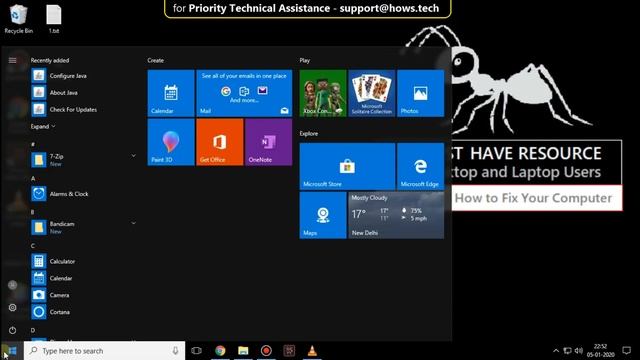Expand the 7-Zip folder chevron
The height and width of the screenshot is (360, 640).
(133, 156)
